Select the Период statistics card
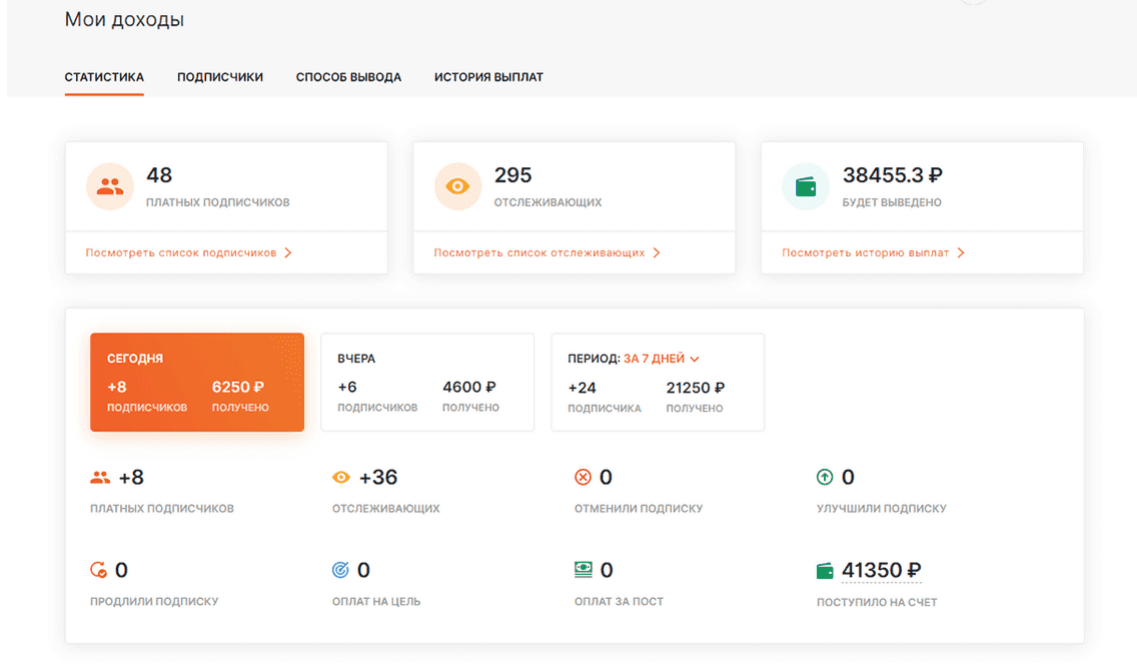Viewport: 1137px width, 670px height. (x=658, y=382)
